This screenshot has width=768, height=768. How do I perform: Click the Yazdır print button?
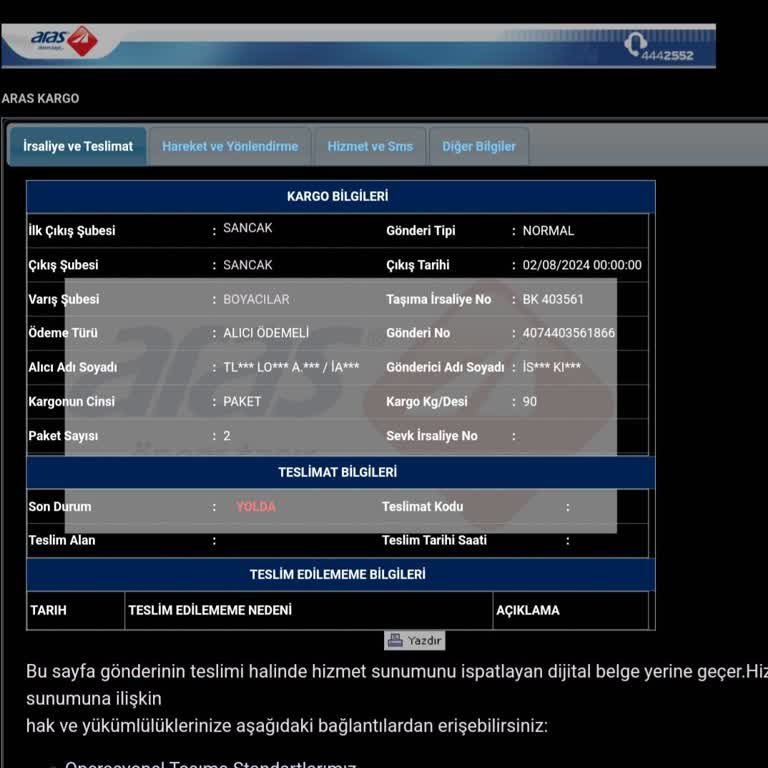(414, 640)
